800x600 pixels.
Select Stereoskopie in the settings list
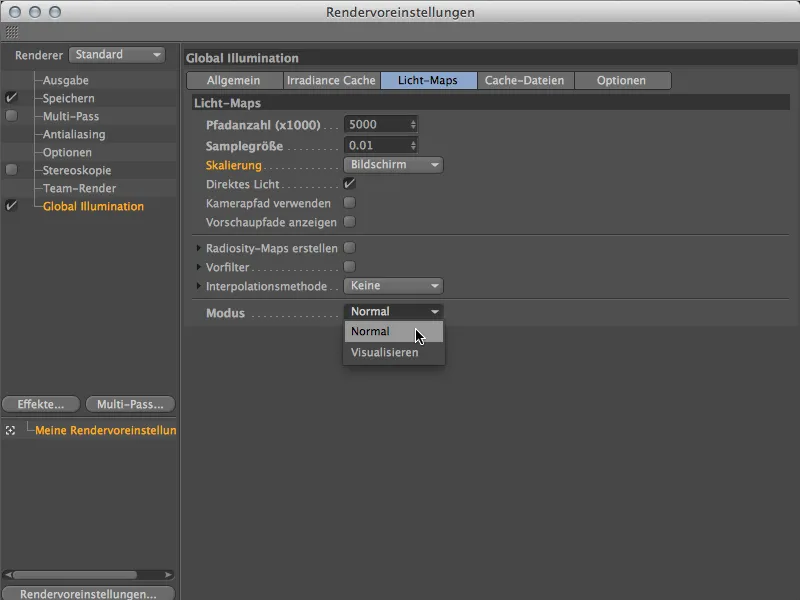pos(77,170)
